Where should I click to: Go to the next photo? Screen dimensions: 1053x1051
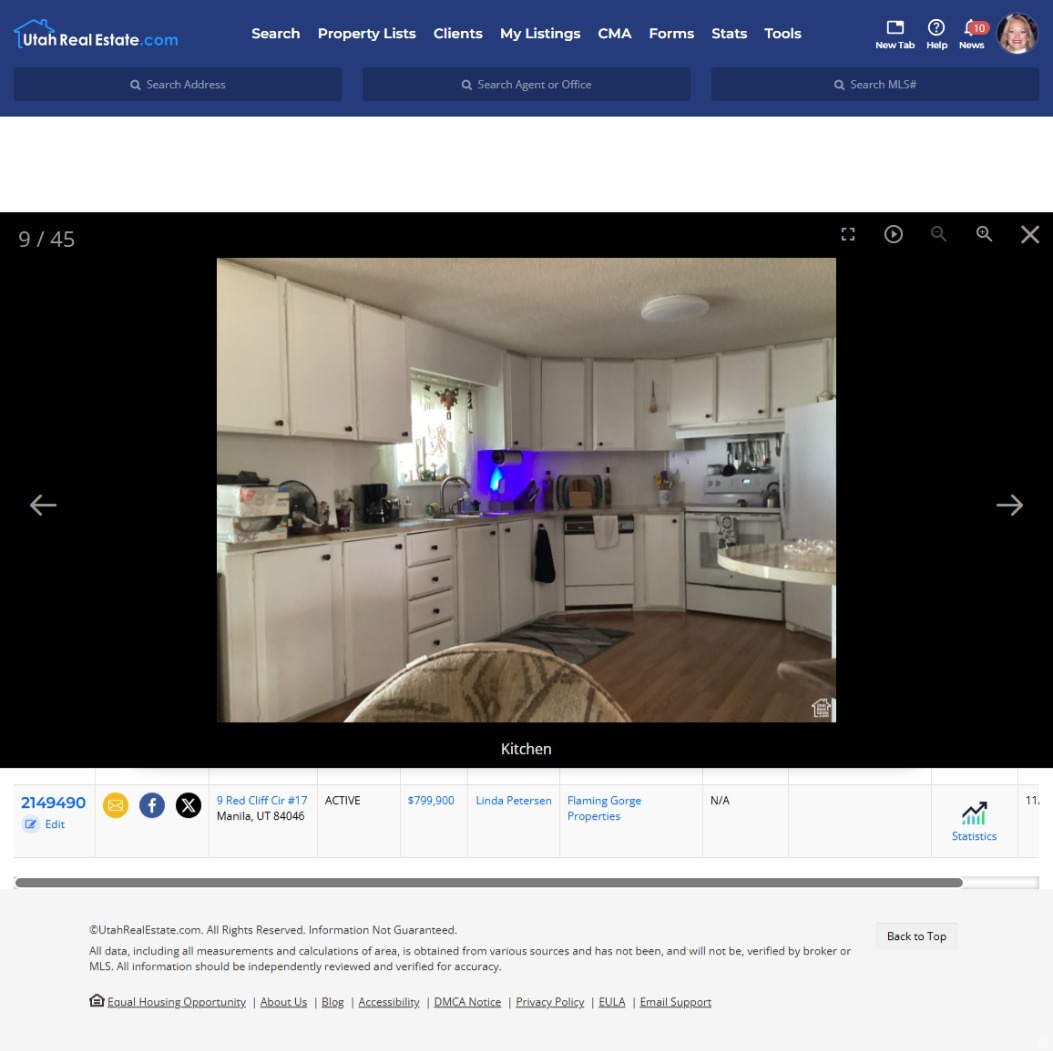(1009, 505)
